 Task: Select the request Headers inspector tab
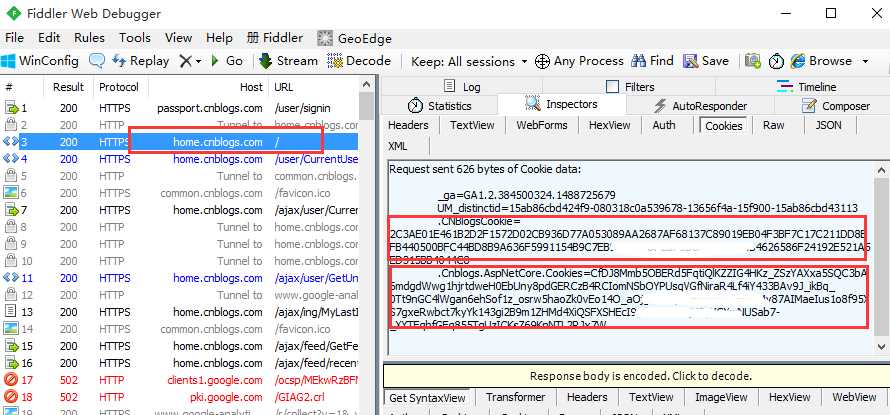(408, 125)
